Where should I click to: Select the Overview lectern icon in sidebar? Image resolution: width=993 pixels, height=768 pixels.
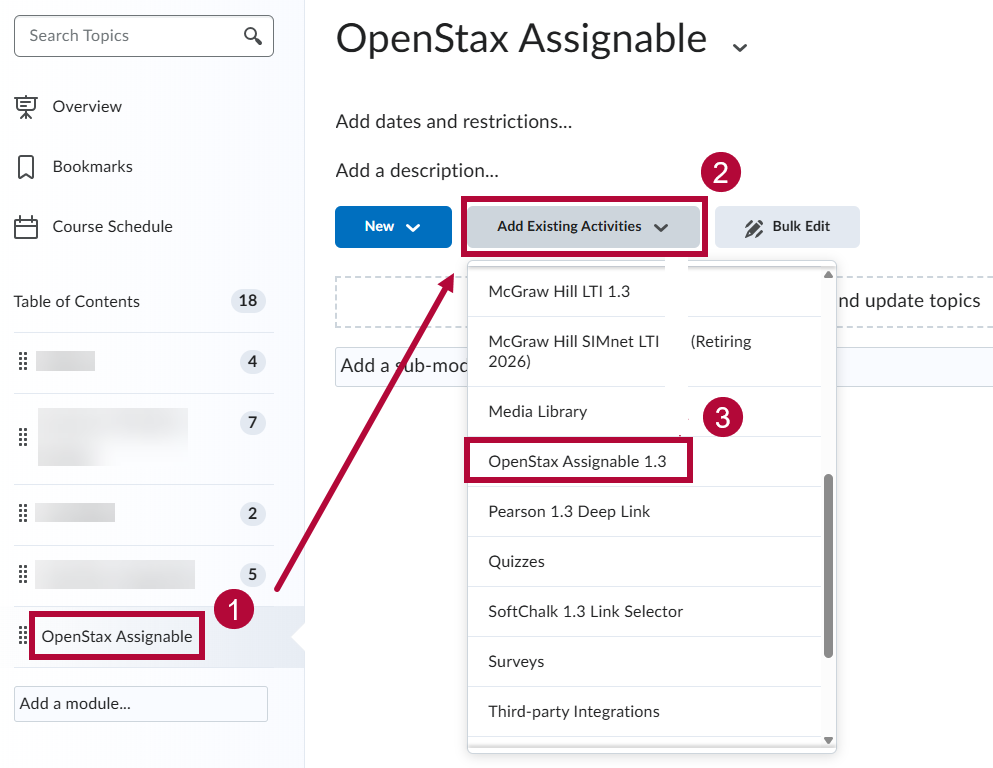coord(24,106)
